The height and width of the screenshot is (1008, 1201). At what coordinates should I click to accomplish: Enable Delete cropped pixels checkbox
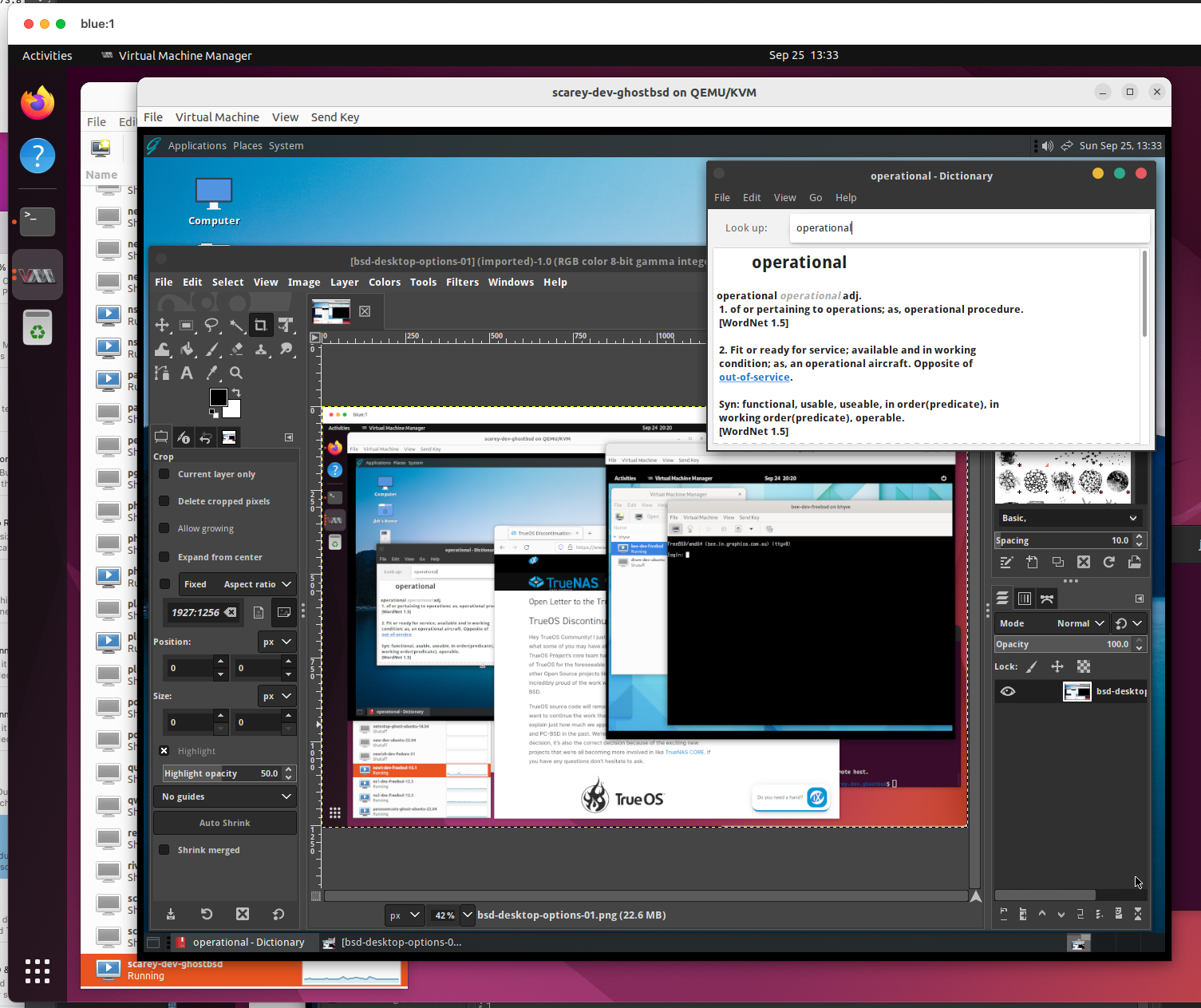coord(164,501)
